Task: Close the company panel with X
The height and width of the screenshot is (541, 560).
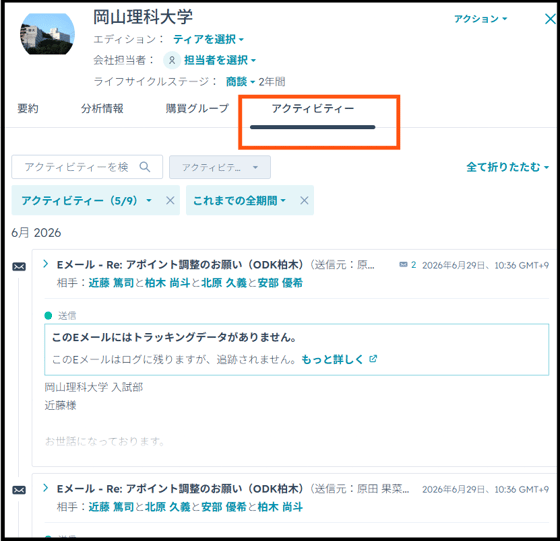Action: point(550,19)
